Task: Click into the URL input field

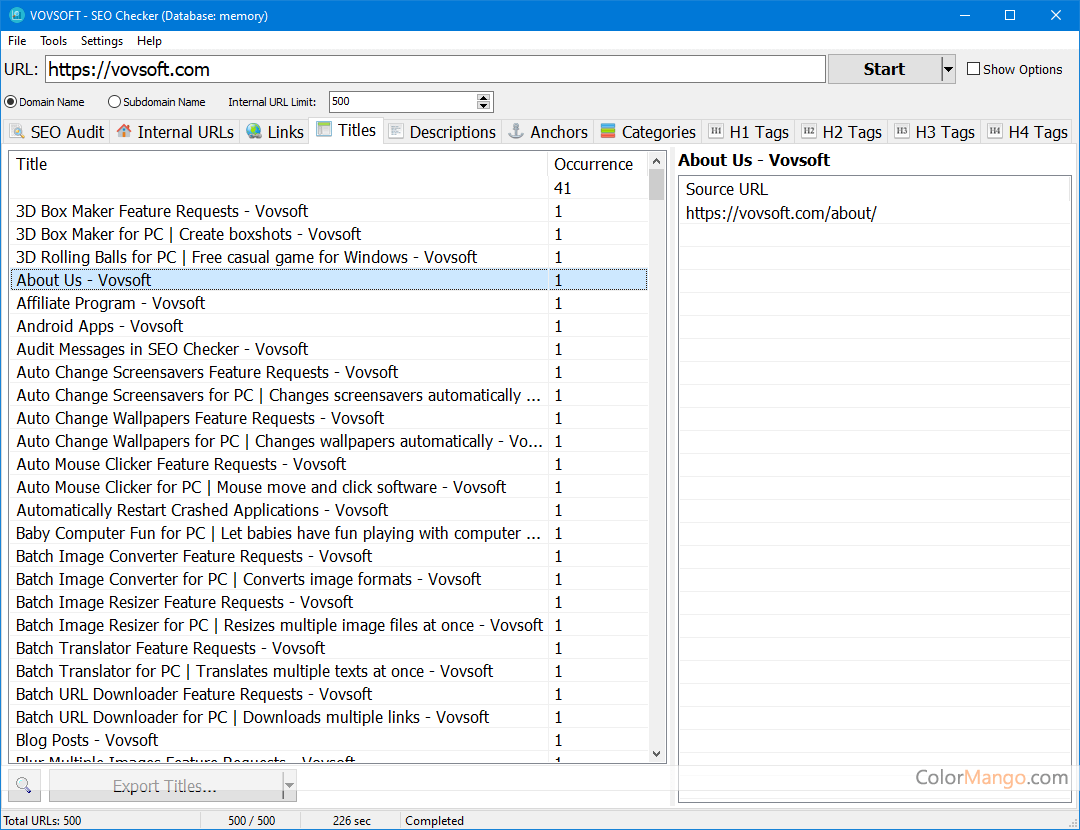Action: (x=435, y=69)
